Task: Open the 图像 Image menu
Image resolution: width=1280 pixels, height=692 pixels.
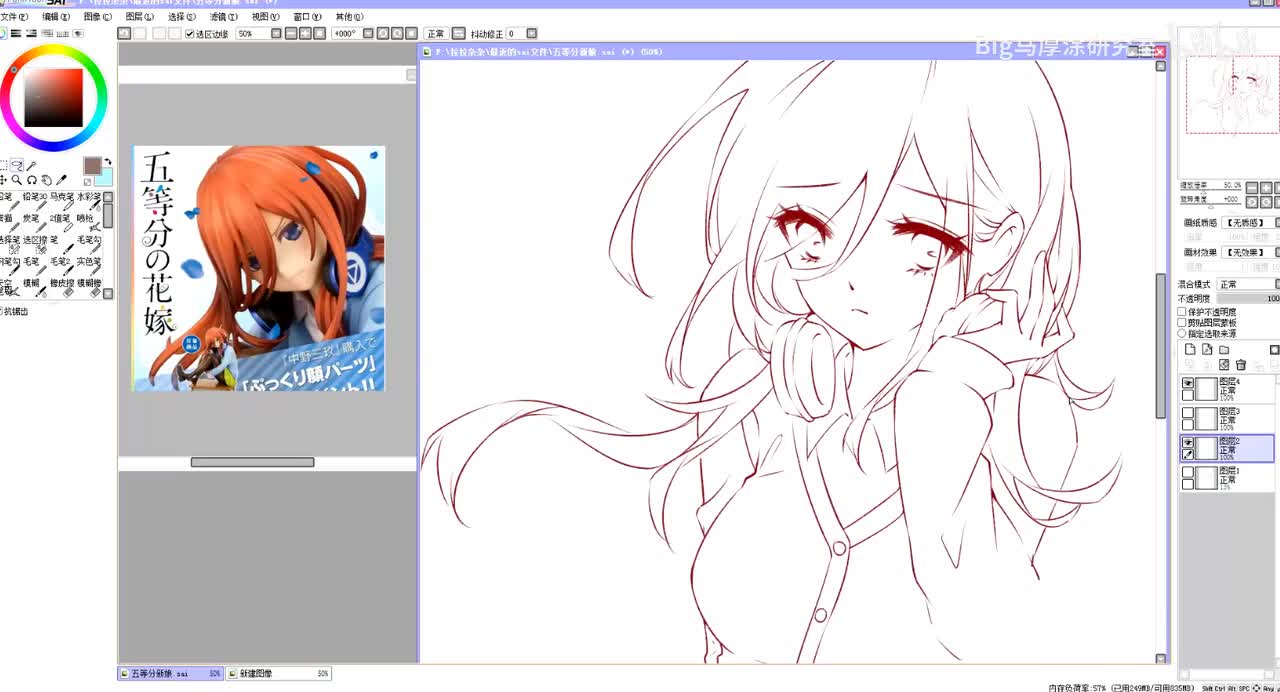Action: (x=98, y=17)
